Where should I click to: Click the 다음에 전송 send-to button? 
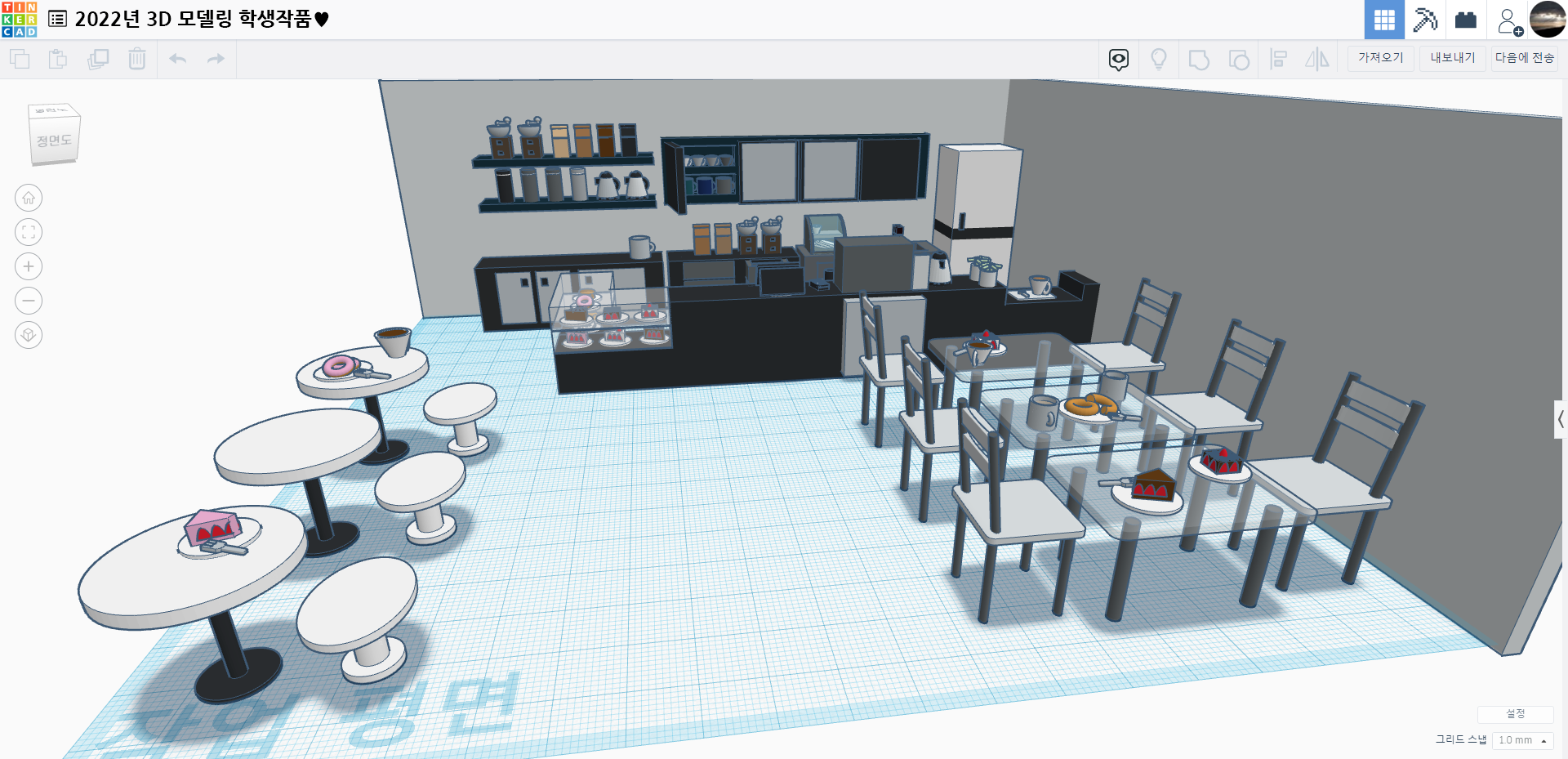[1525, 58]
